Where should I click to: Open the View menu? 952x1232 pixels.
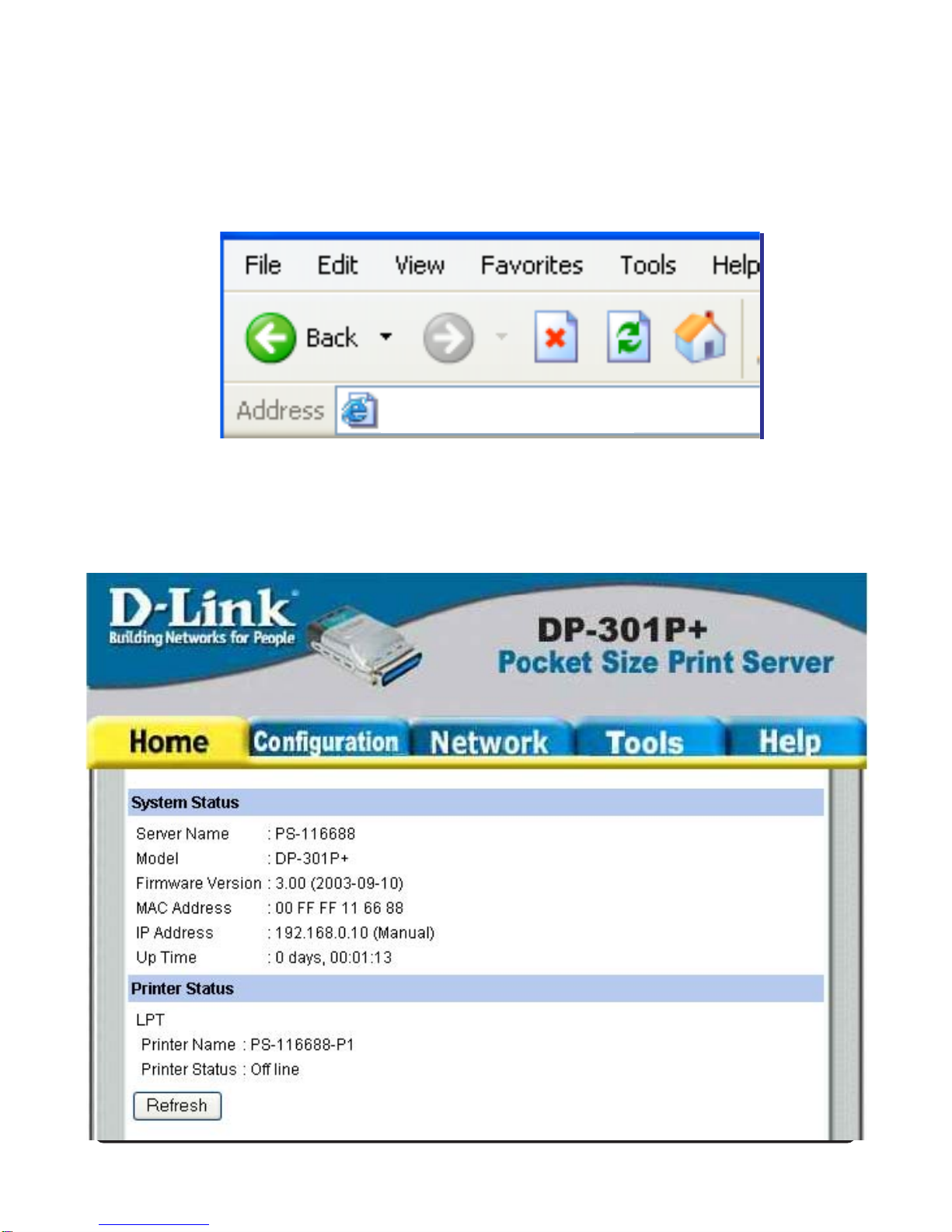coord(420,266)
